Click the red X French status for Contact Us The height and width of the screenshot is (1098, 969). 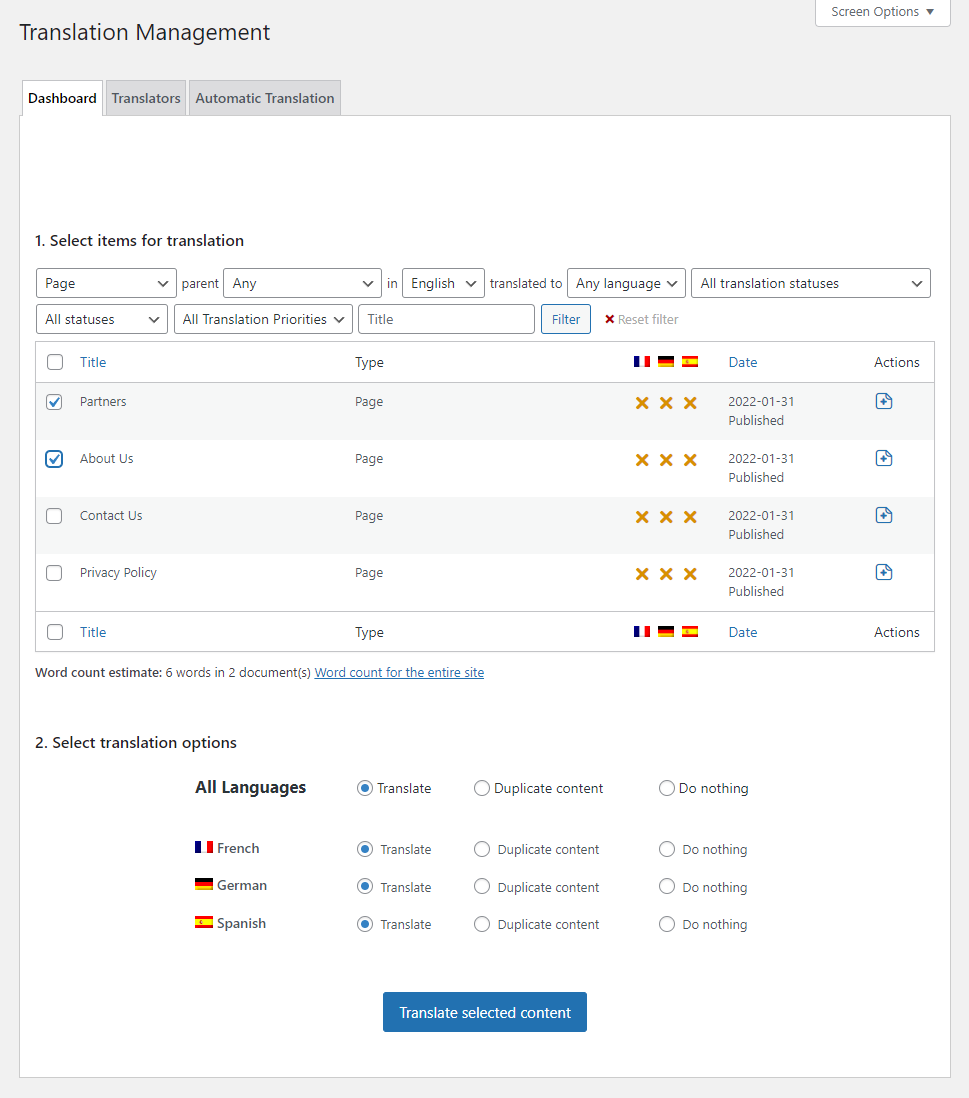pyautogui.click(x=641, y=516)
